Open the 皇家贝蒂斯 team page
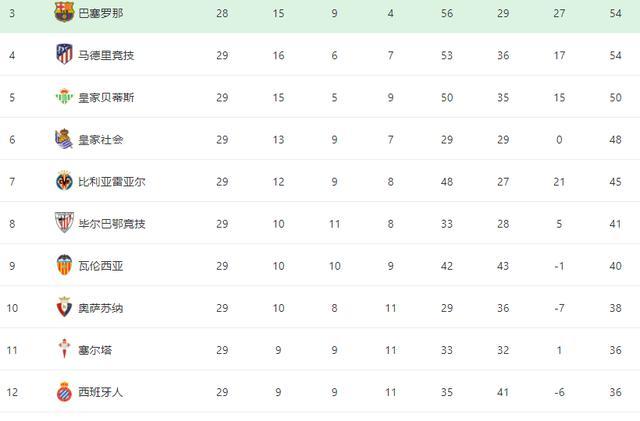 (x=106, y=97)
